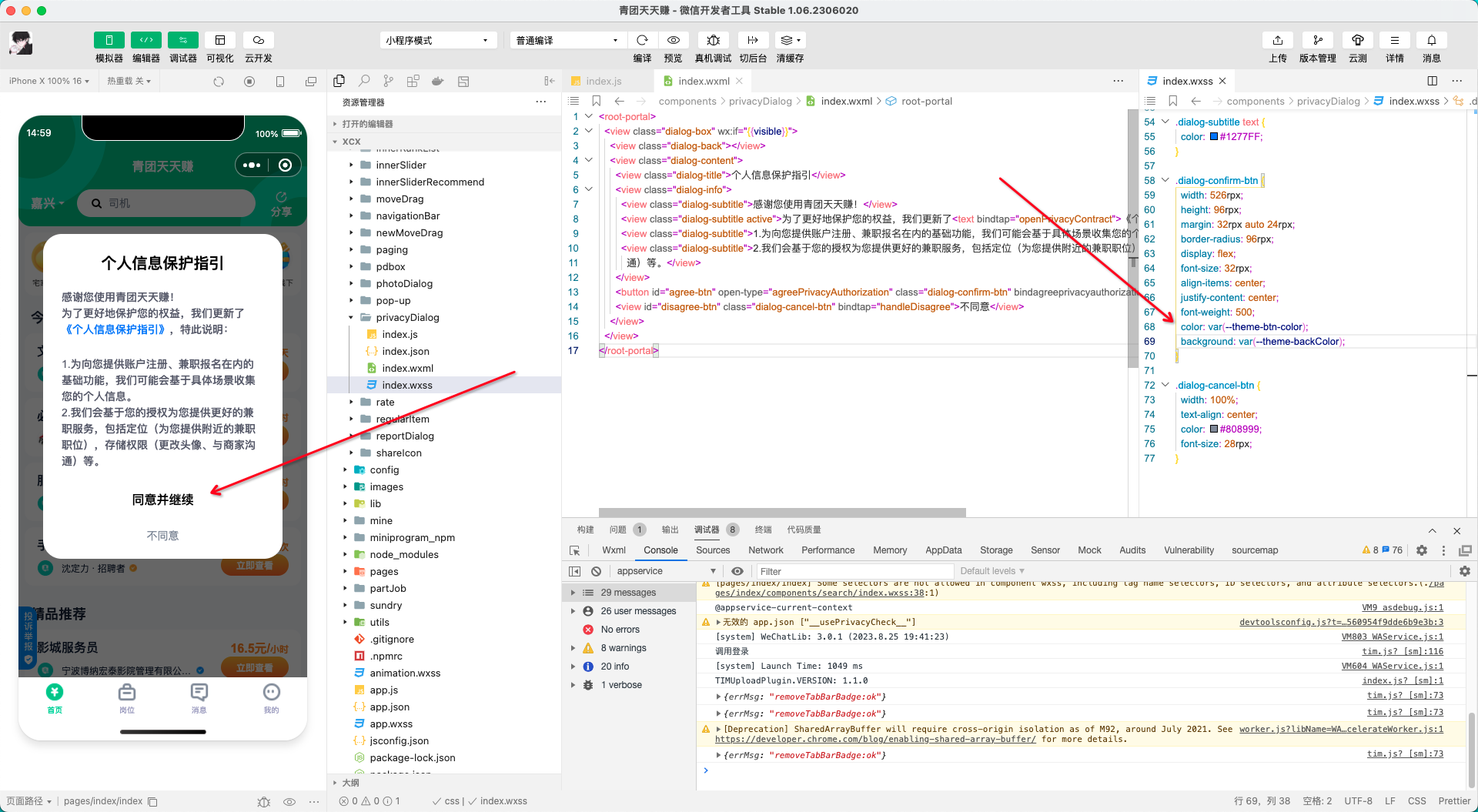Click the split editor icon
The image size is (1478, 812).
pos(1432,81)
